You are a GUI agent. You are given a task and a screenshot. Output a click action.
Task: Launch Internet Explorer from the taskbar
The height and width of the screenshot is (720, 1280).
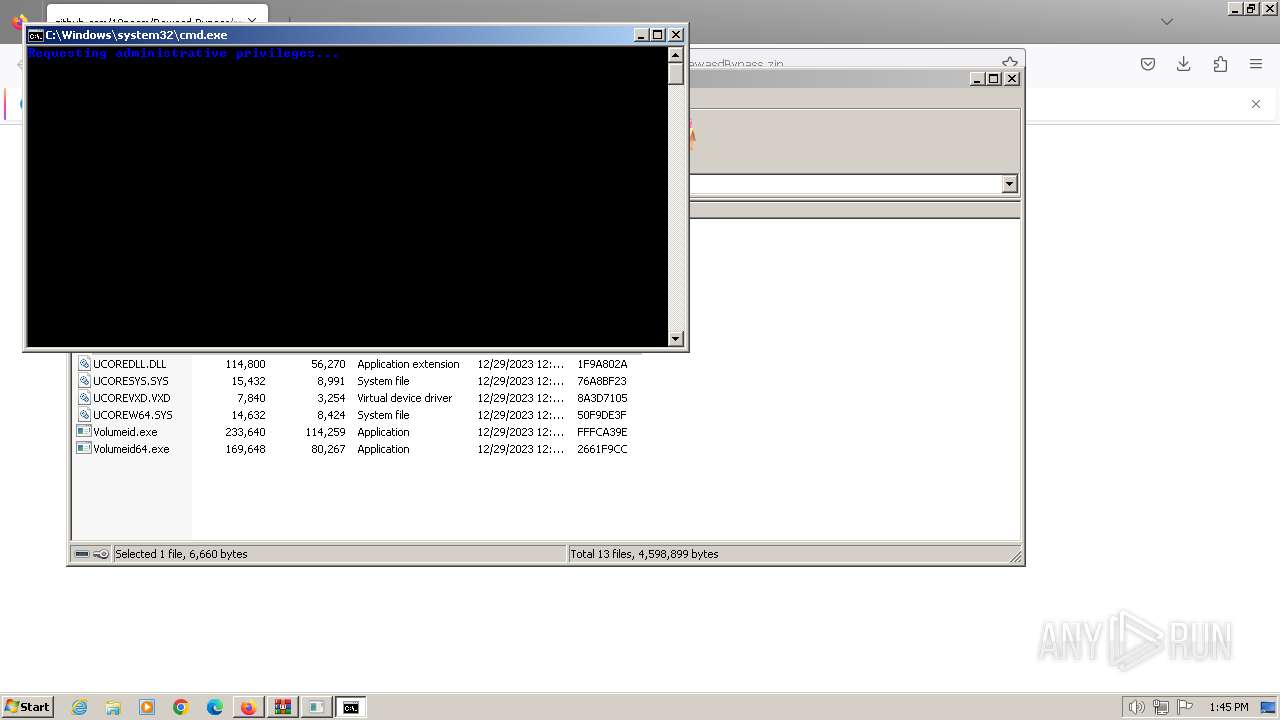click(x=80, y=707)
